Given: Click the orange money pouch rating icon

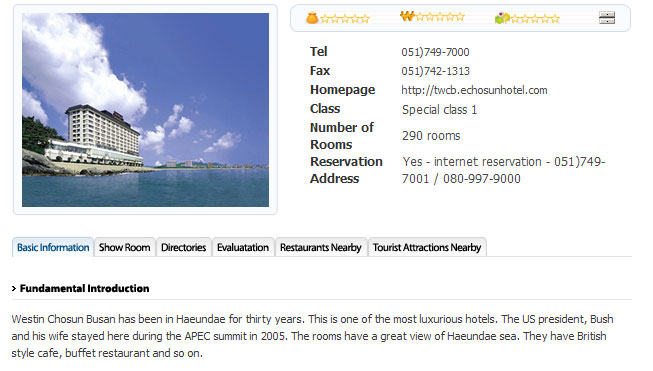Looking at the screenshot, I should (x=312, y=18).
